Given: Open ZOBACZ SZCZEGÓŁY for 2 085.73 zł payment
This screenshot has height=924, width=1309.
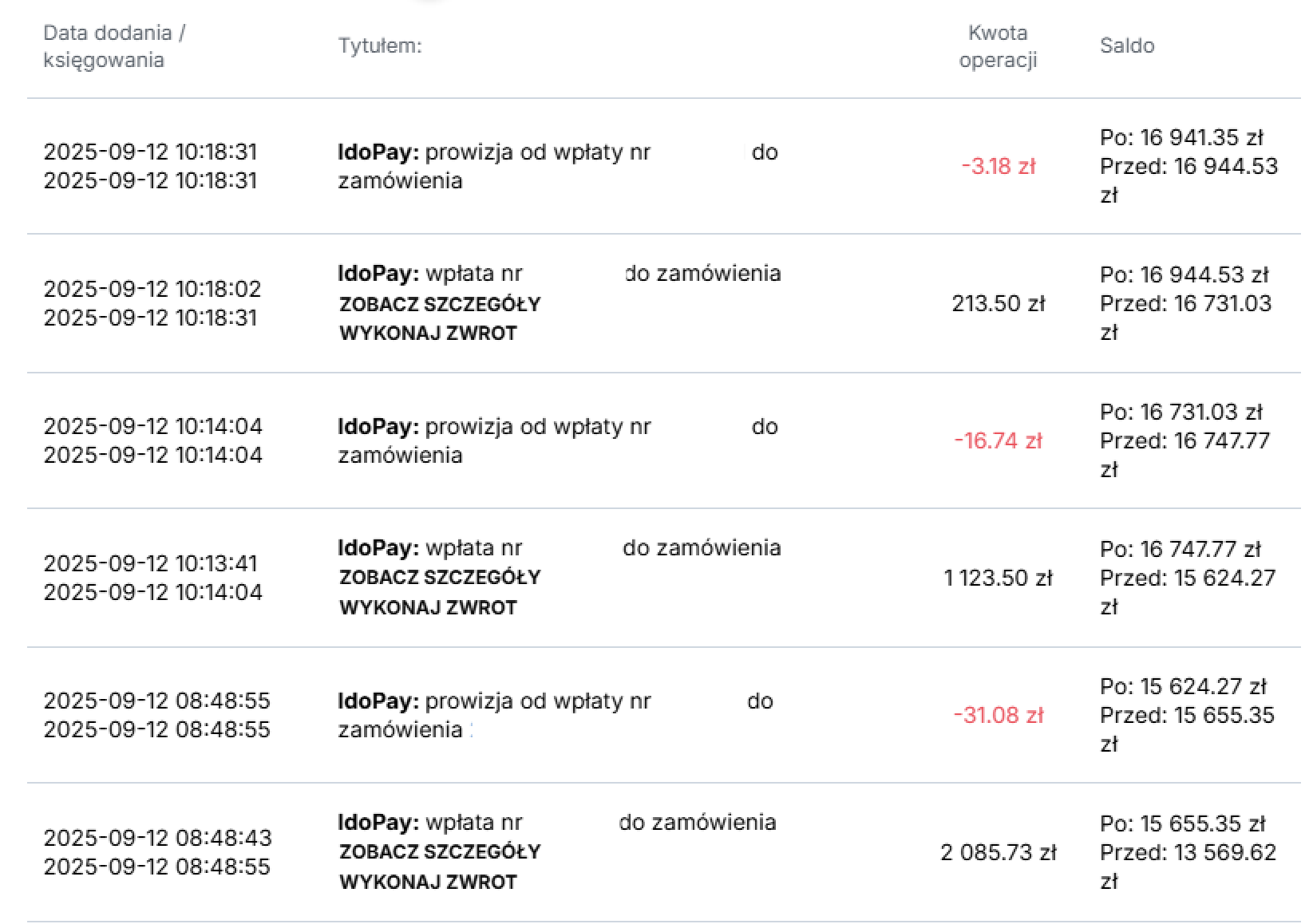Looking at the screenshot, I should (x=440, y=852).
